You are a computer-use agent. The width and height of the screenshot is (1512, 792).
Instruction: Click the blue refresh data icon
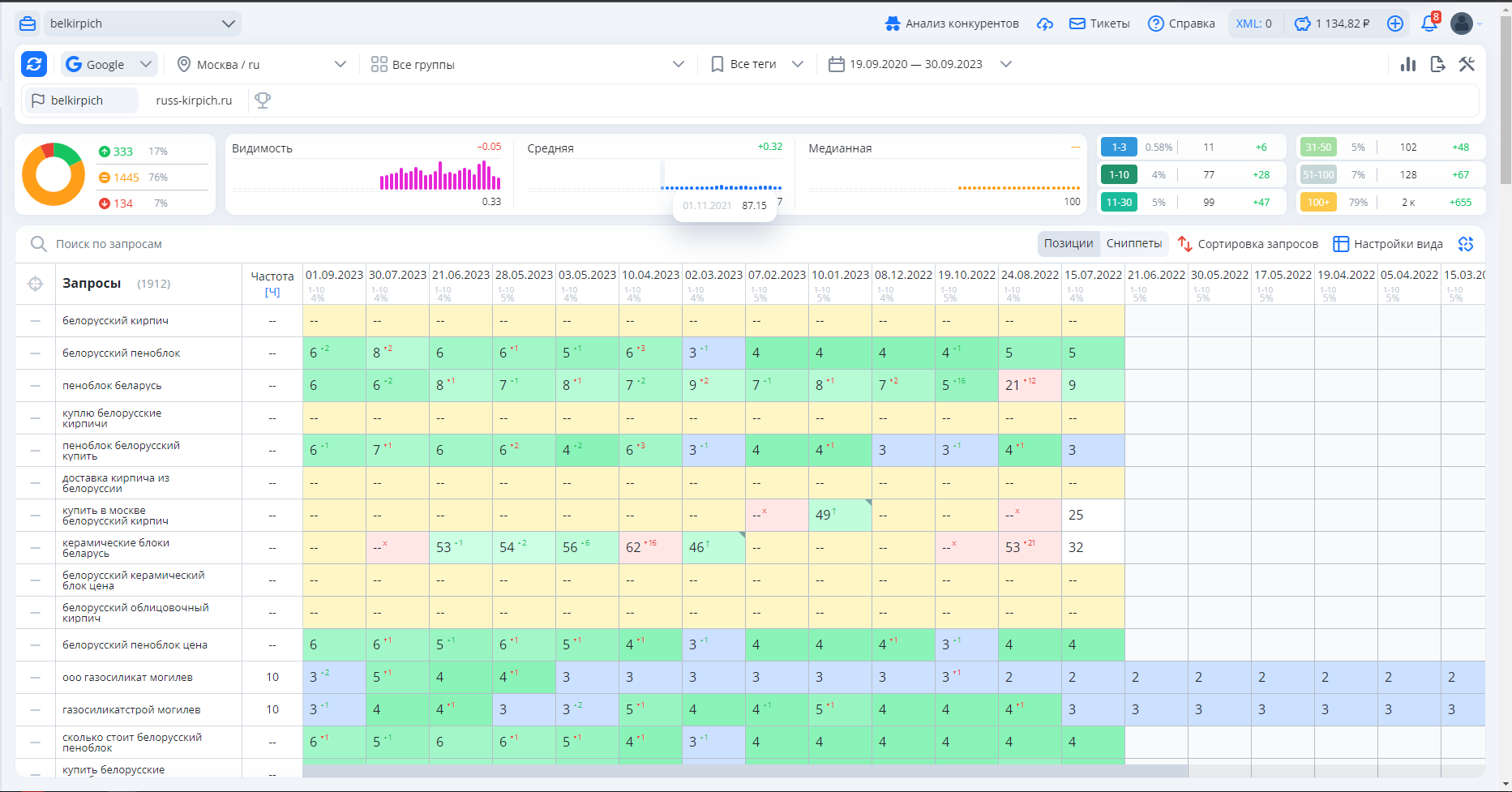pyautogui.click(x=34, y=64)
